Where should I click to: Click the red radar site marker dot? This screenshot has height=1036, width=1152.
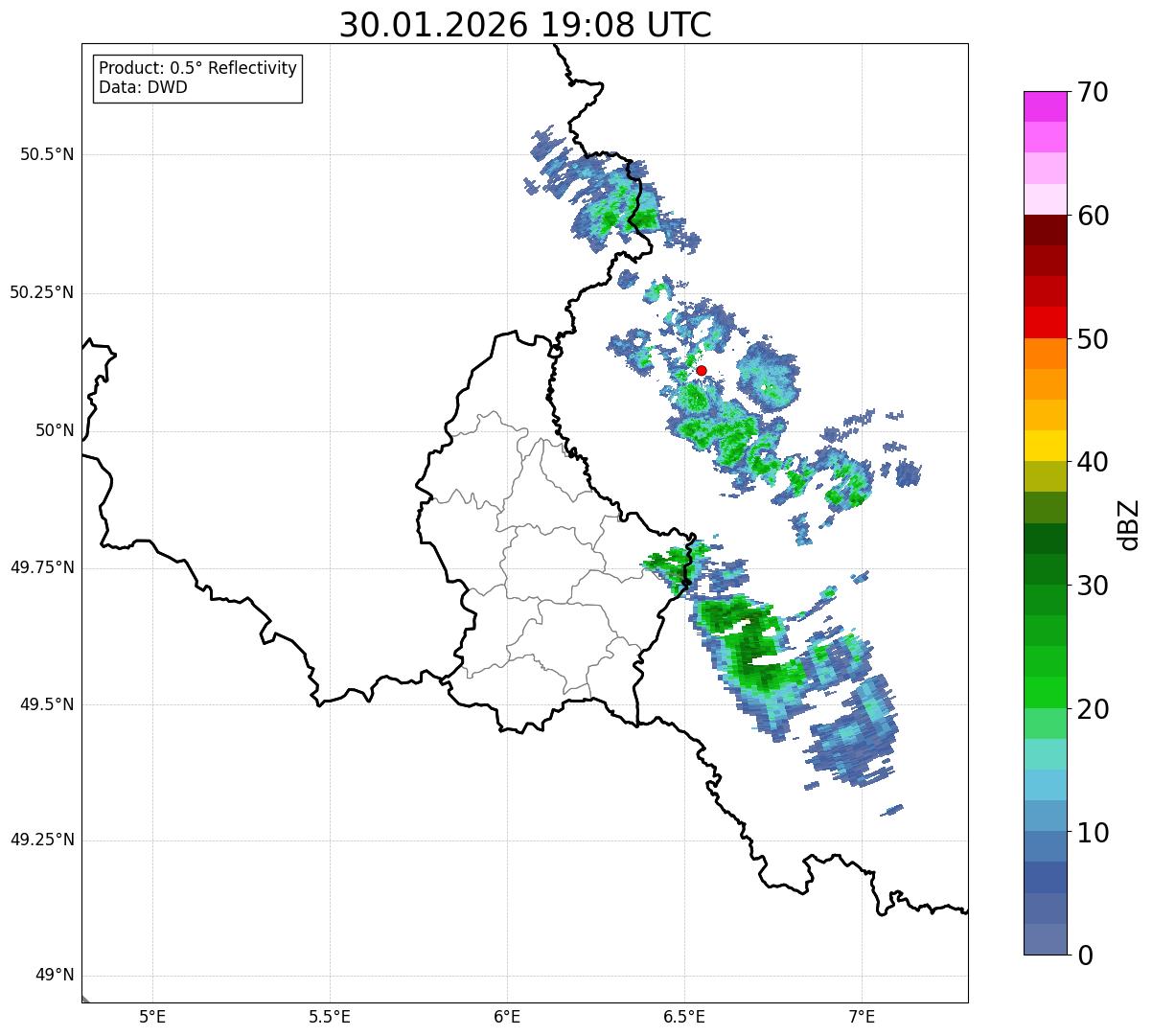(x=702, y=370)
